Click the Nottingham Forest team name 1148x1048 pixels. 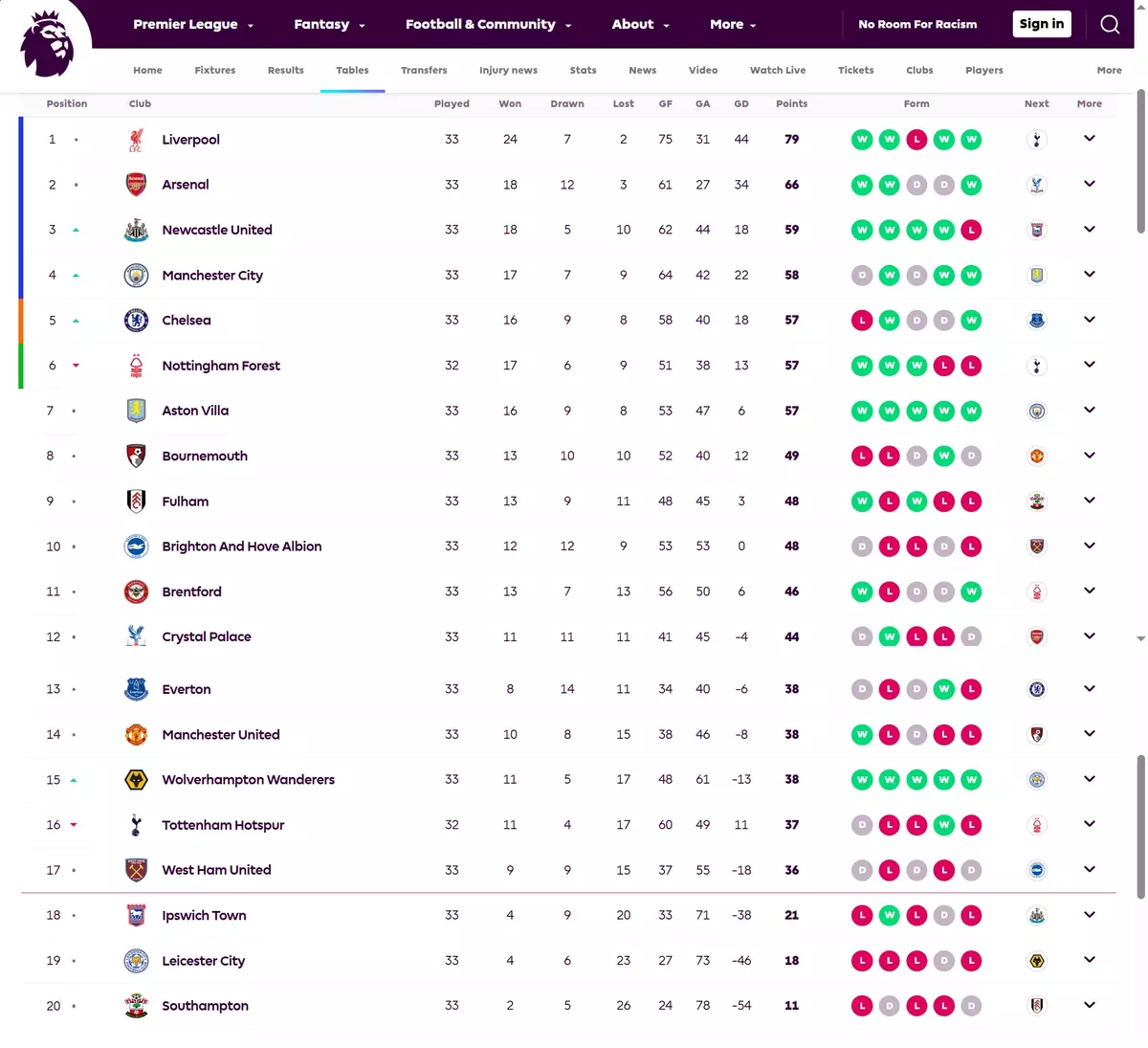coord(221,366)
